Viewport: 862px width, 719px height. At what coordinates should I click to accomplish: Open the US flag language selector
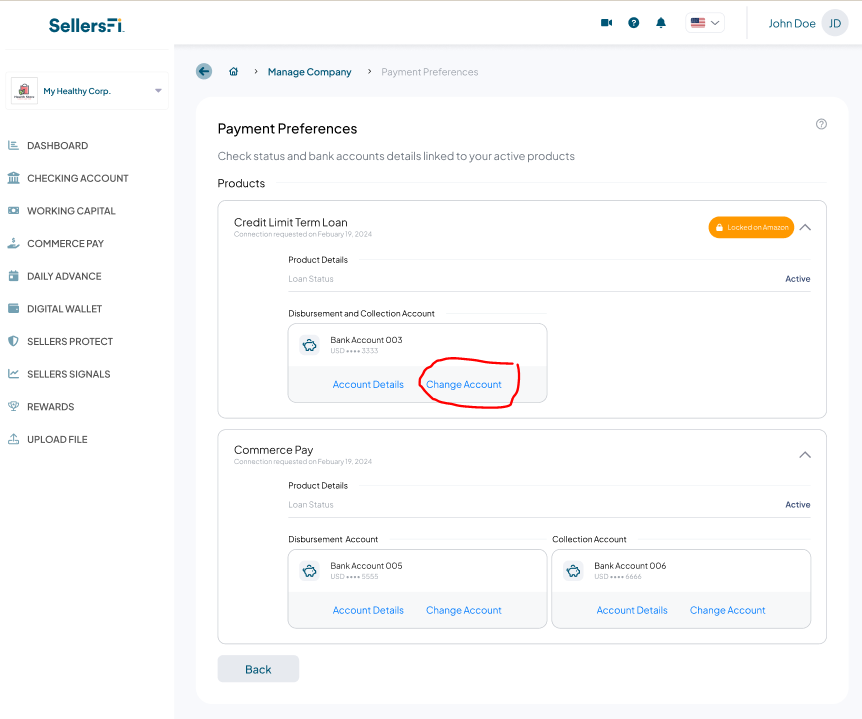coord(705,23)
